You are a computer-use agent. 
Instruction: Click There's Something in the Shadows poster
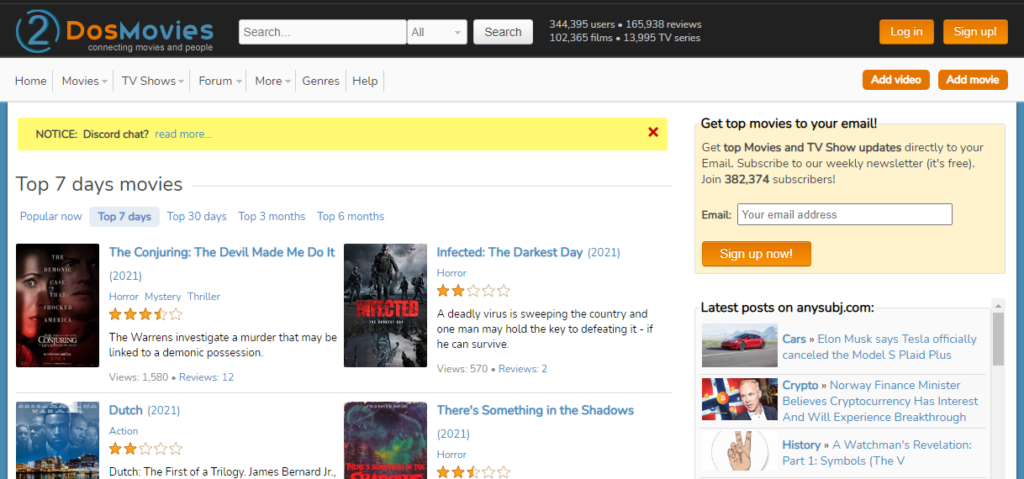click(x=385, y=440)
